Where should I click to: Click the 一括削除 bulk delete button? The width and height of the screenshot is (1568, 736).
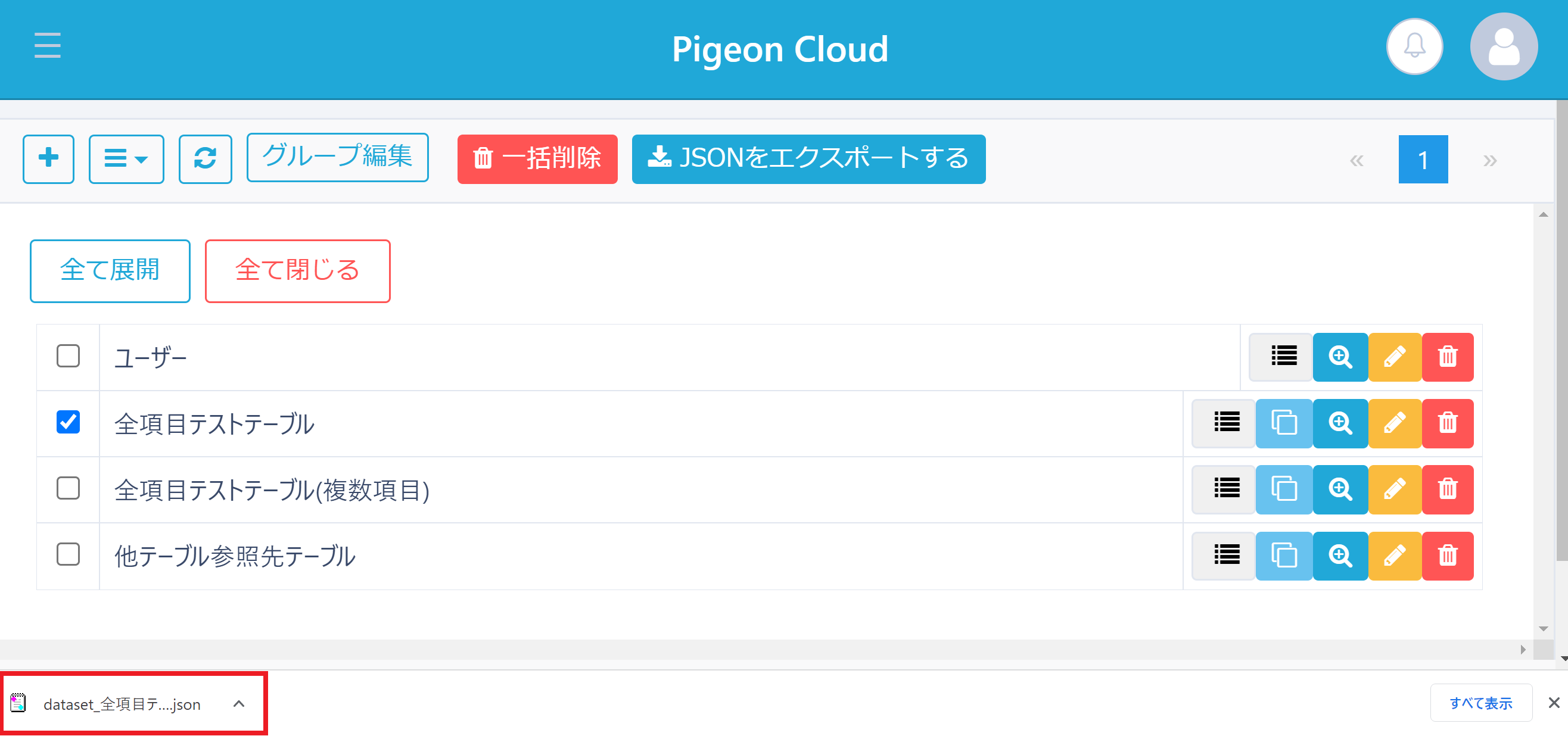coord(537,159)
